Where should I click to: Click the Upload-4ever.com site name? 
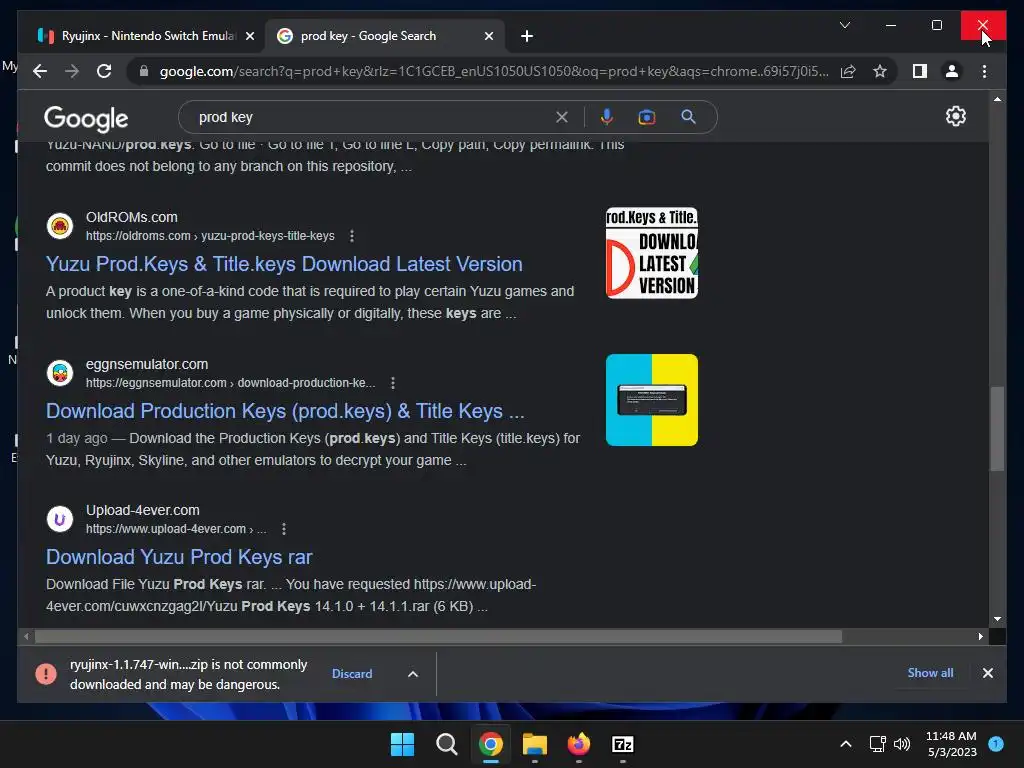[143, 510]
